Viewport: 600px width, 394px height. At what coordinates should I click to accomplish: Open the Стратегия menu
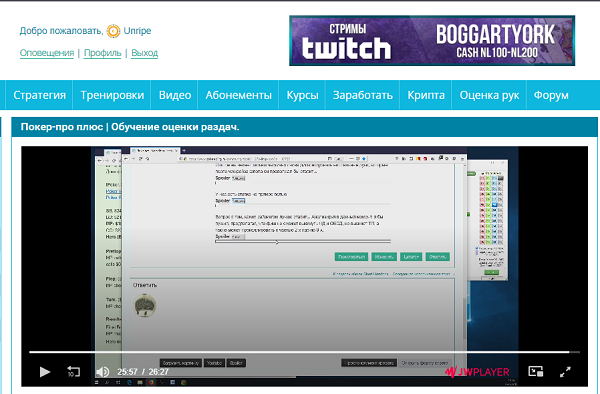point(39,95)
